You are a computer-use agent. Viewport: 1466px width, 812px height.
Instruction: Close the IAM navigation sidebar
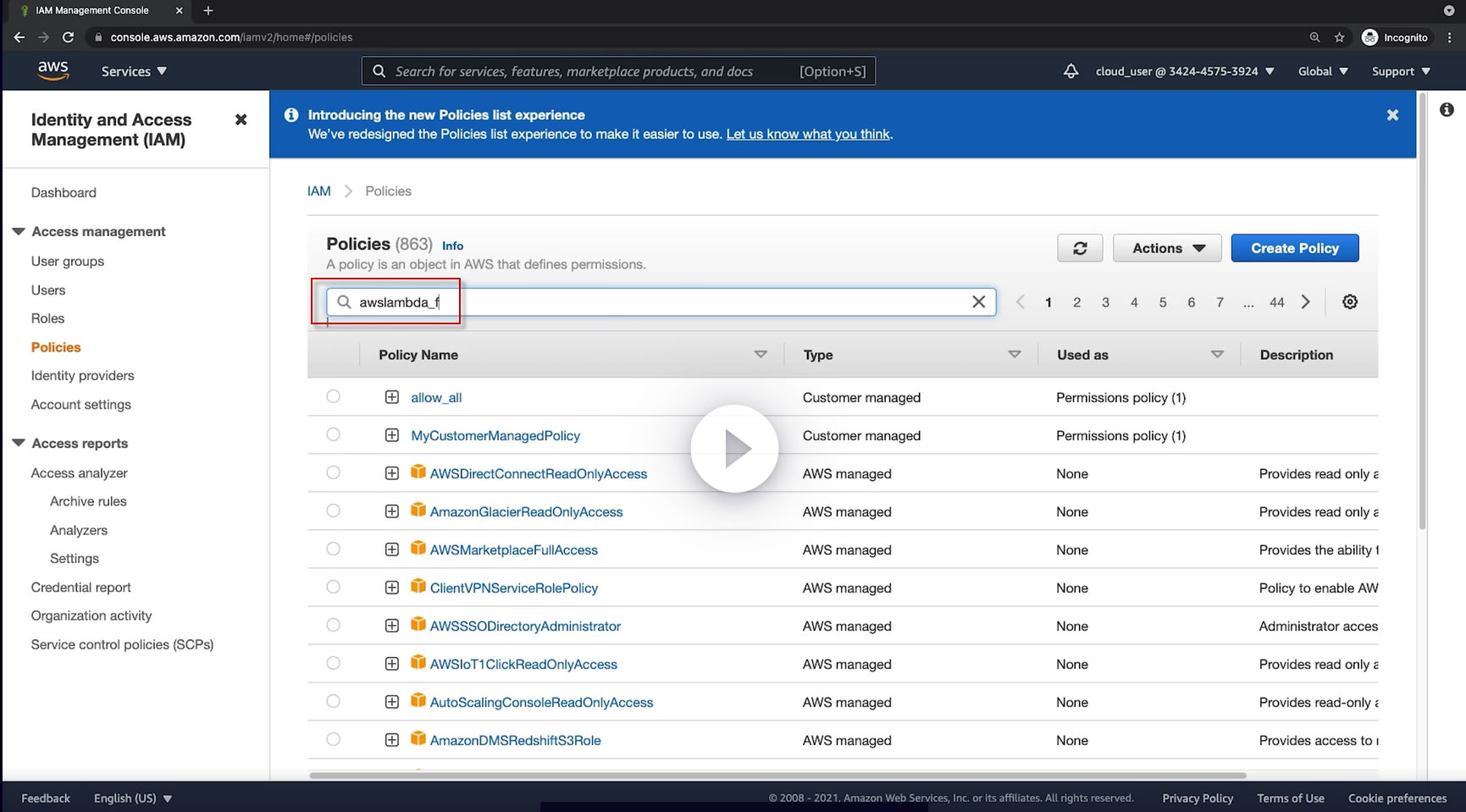coord(241,120)
